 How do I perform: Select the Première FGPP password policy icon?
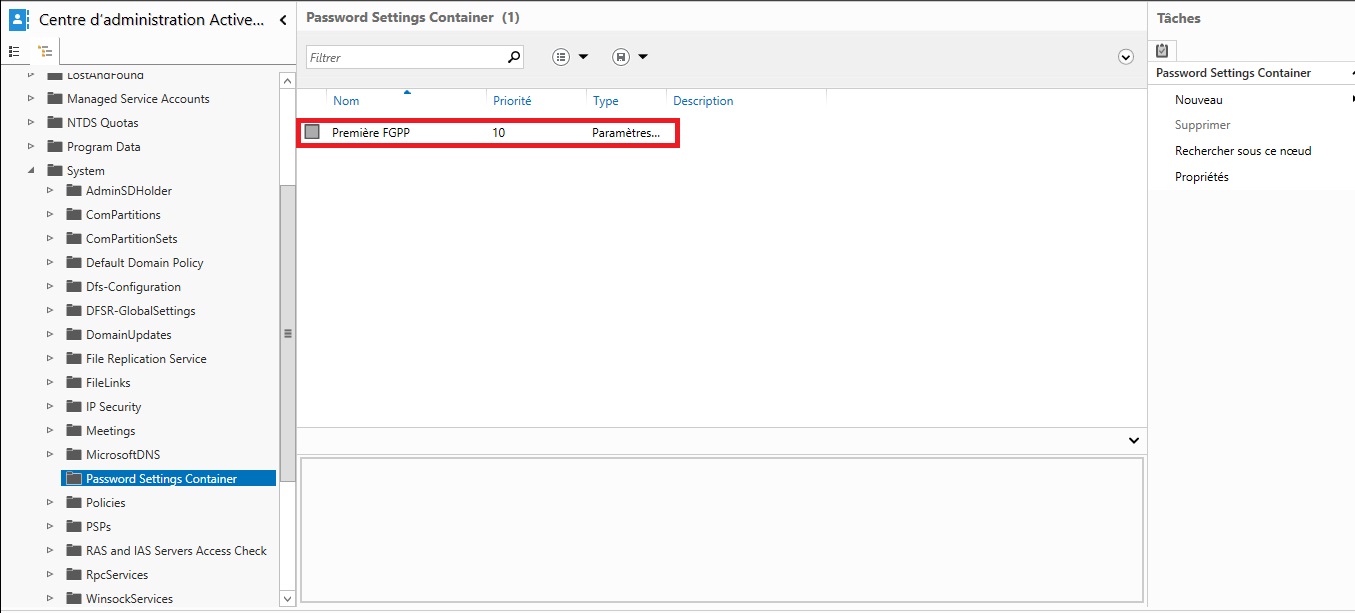[312, 132]
